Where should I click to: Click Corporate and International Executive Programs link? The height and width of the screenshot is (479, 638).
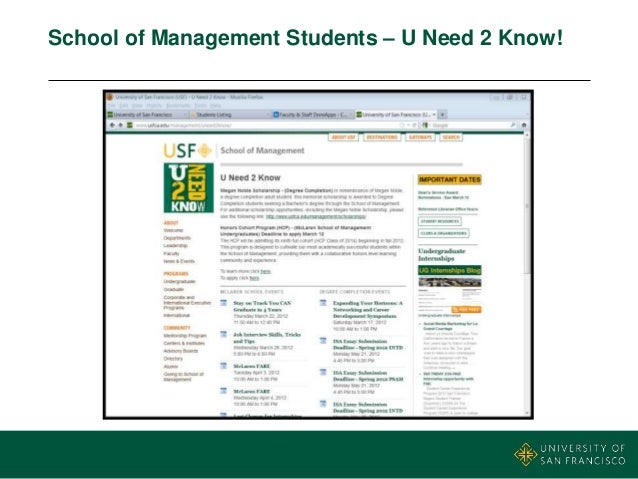coord(187,302)
